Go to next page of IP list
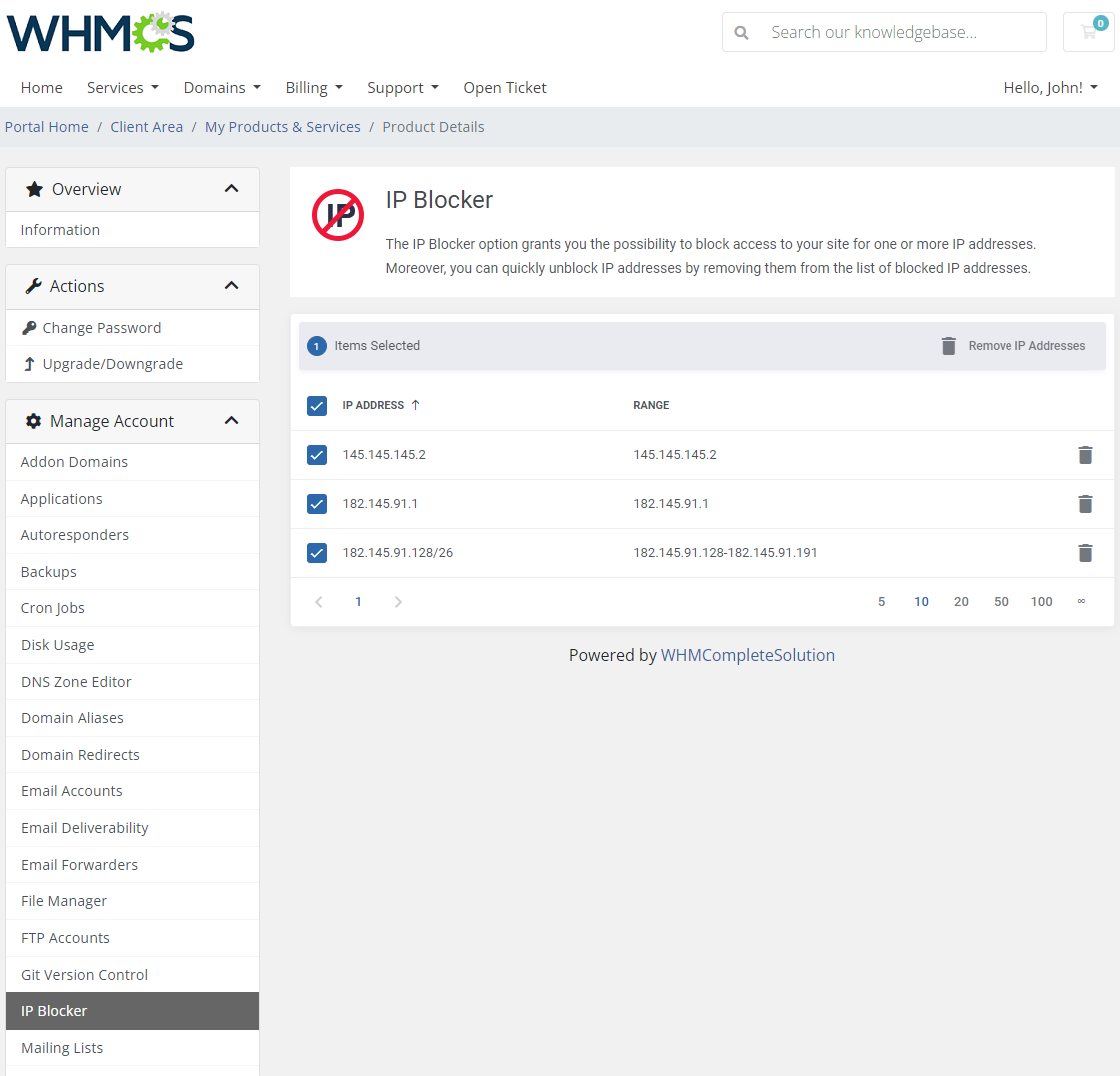The image size is (1120, 1076). 398,602
